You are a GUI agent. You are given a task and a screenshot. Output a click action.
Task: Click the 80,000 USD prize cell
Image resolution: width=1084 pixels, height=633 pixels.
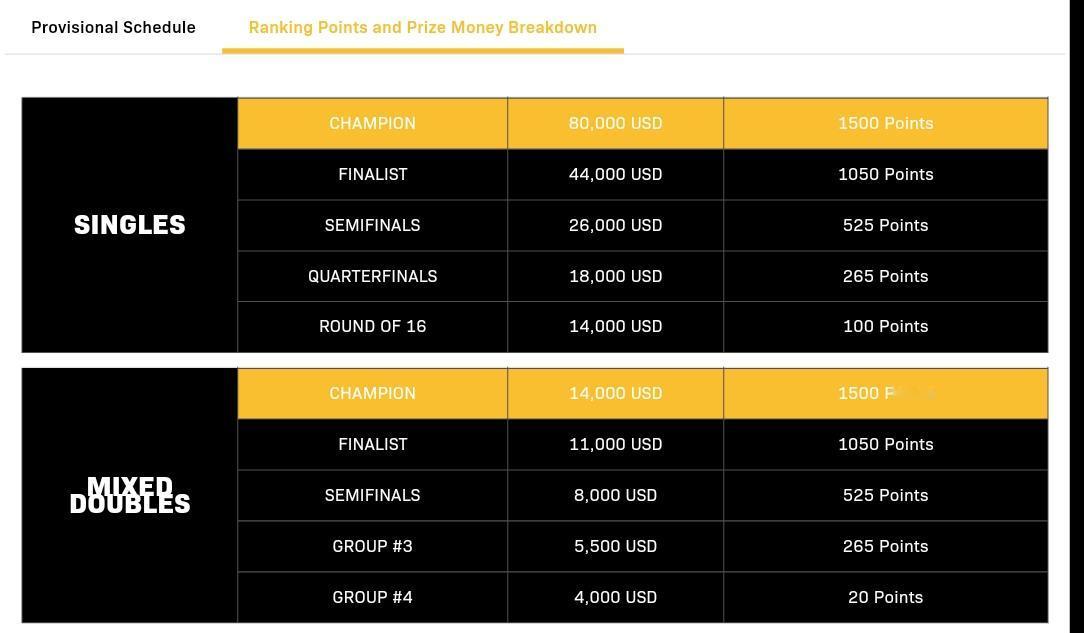click(x=615, y=123)
